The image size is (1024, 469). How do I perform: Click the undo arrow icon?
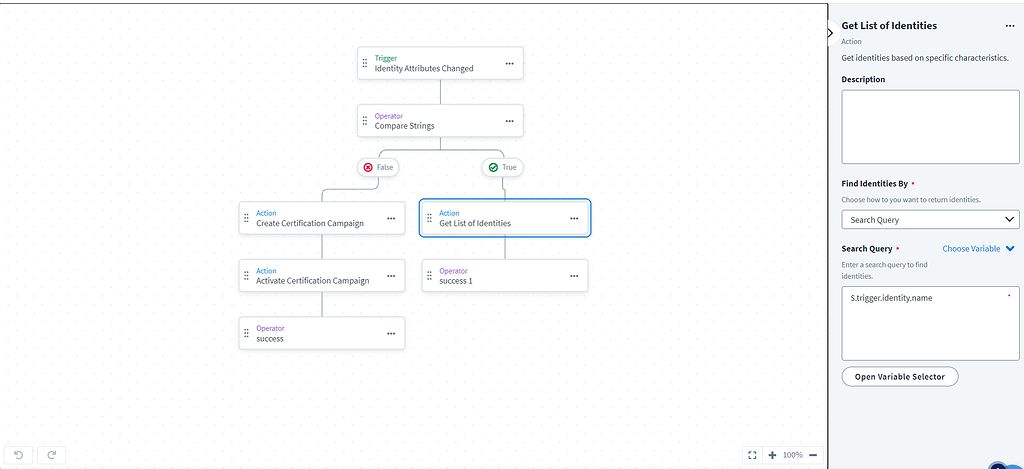(18, 454)
